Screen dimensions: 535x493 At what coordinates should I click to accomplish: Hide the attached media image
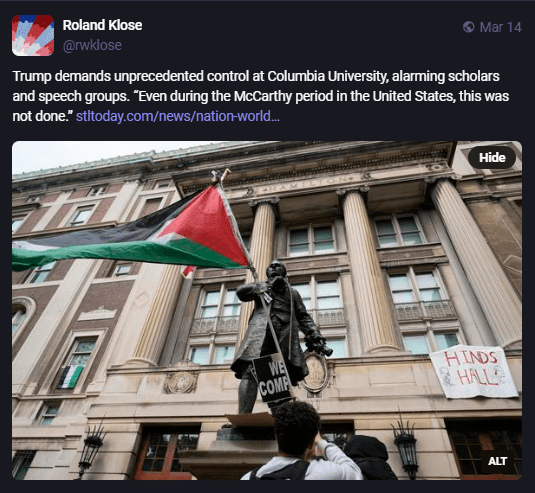pos(492,158)
